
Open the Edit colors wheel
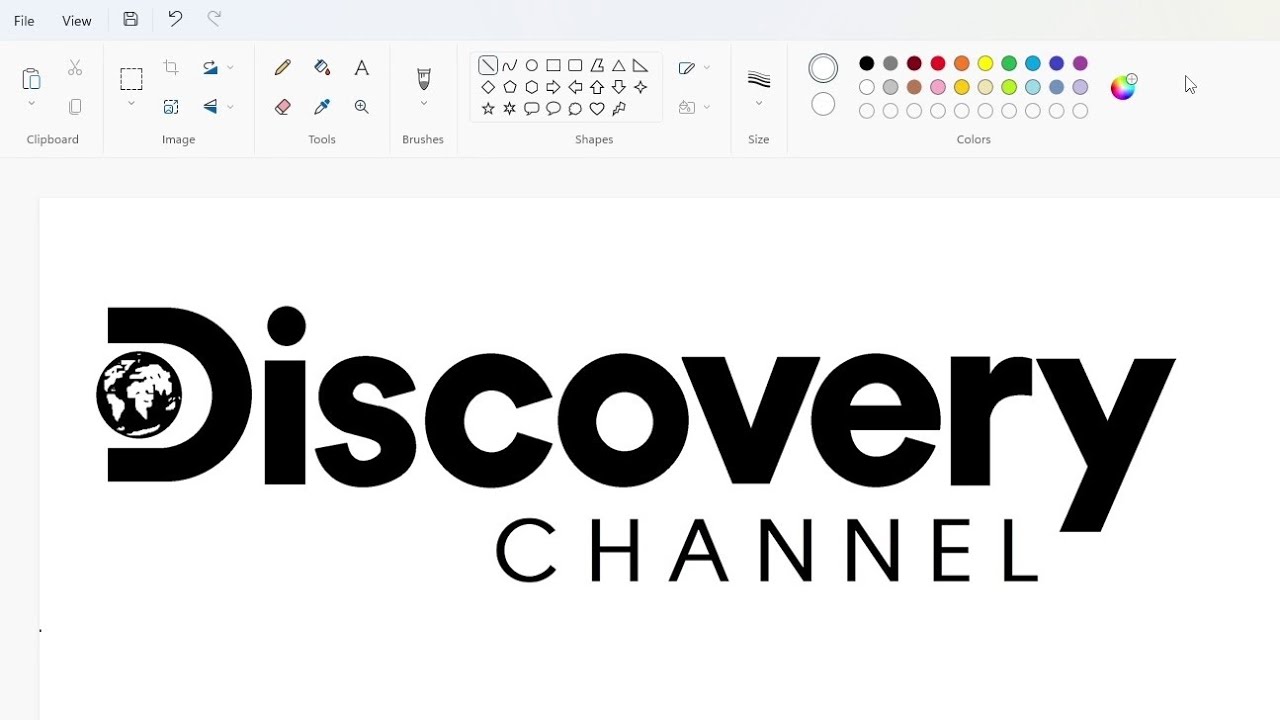1124,86
